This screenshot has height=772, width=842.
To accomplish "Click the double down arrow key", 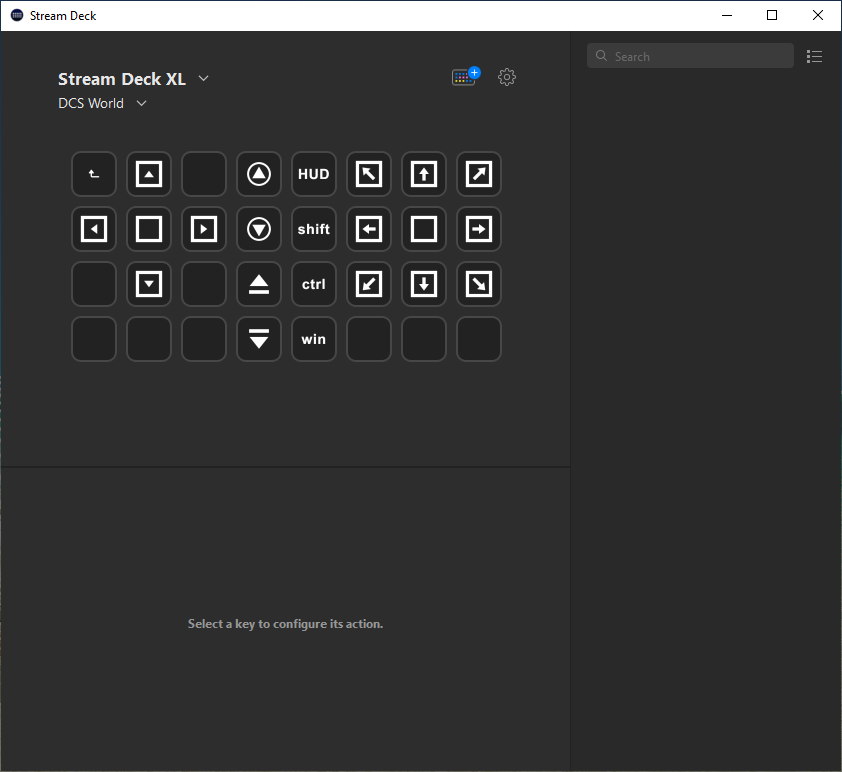I will (x=259, y=339).
